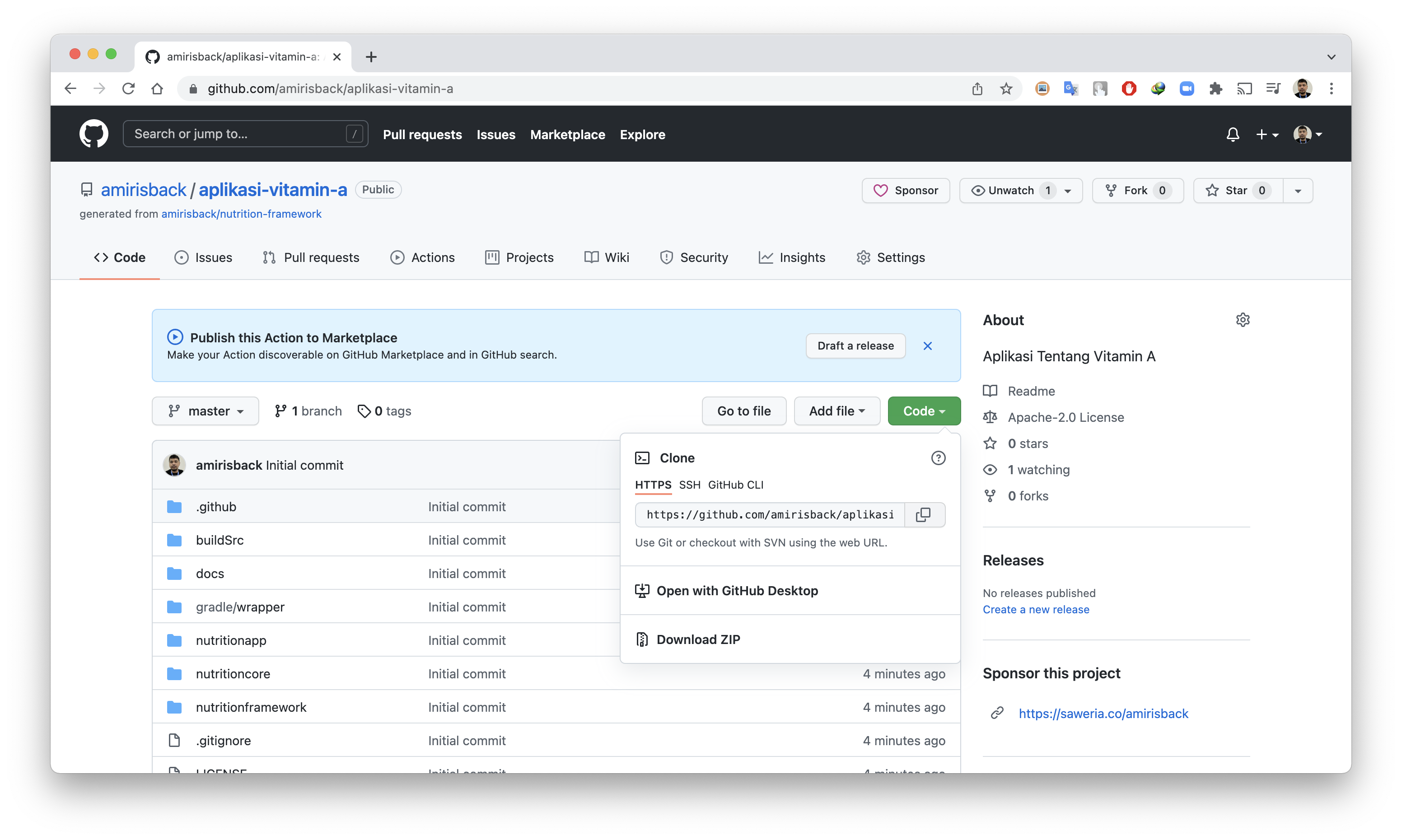Open Marketplace in the top navigation

point(567,135)
